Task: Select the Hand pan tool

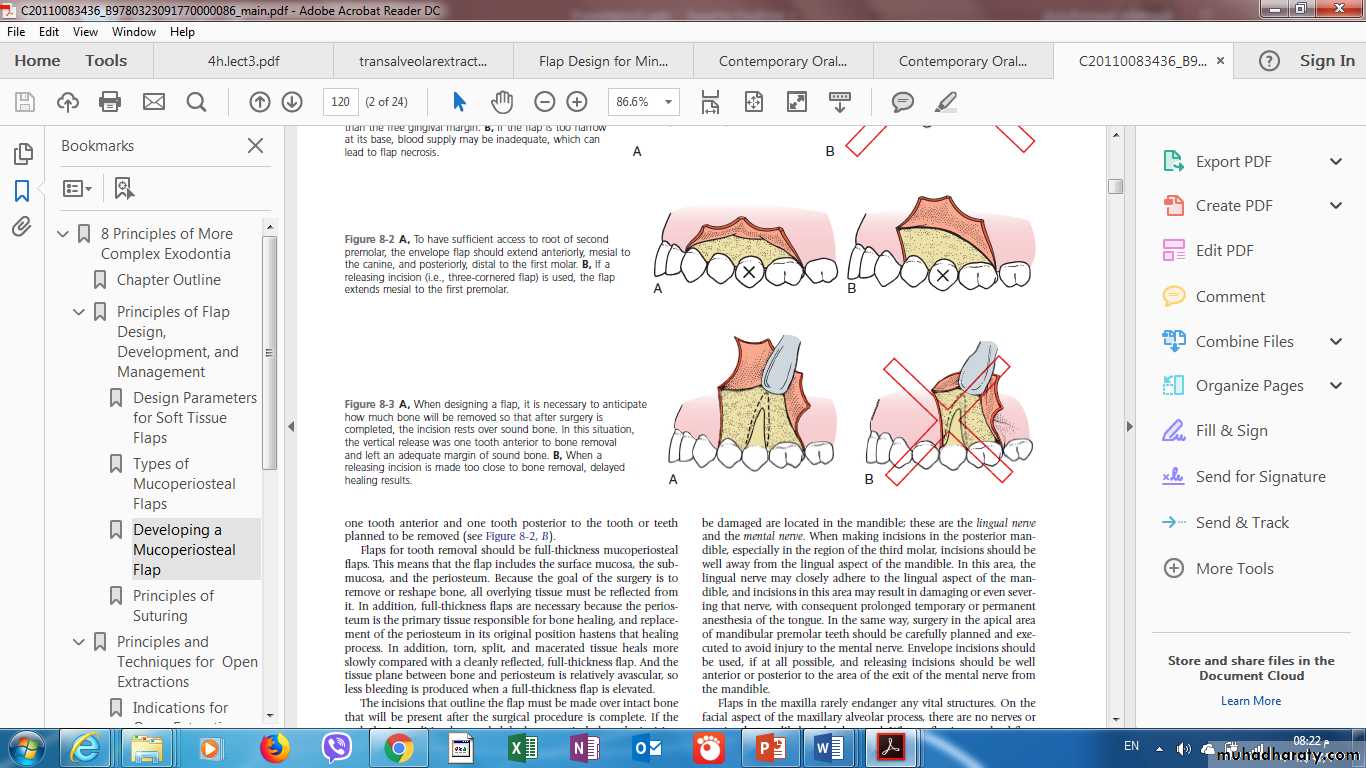Action: [501, 102]
